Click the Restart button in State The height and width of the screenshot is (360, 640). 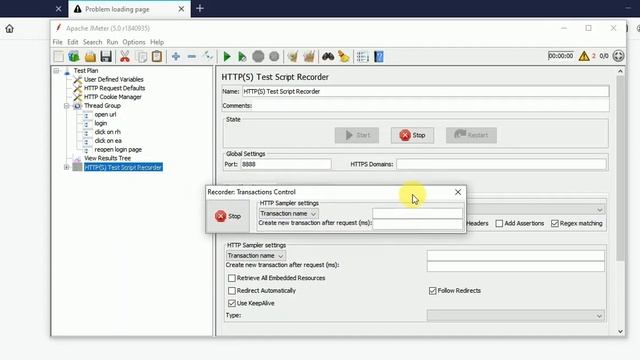(471, 135)
